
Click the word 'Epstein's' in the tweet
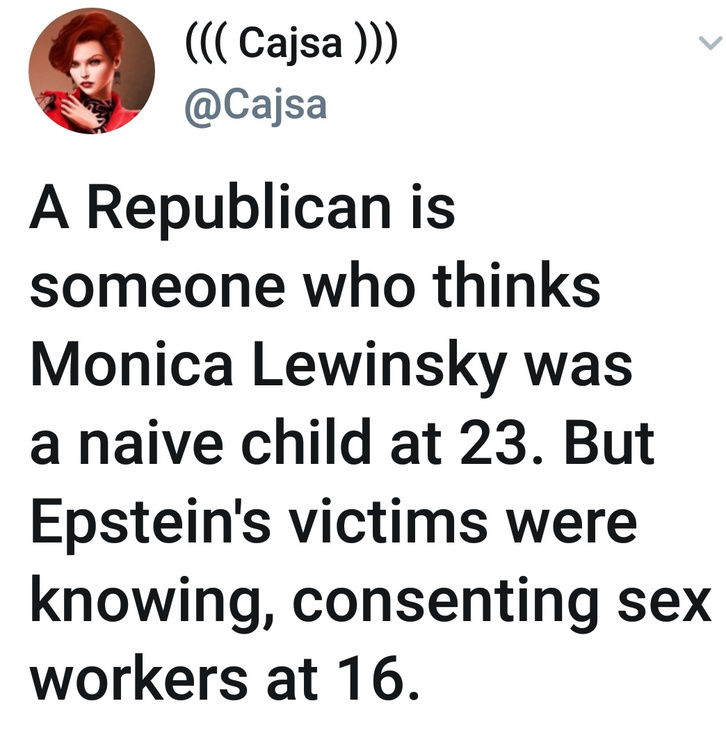click(151, 523)
